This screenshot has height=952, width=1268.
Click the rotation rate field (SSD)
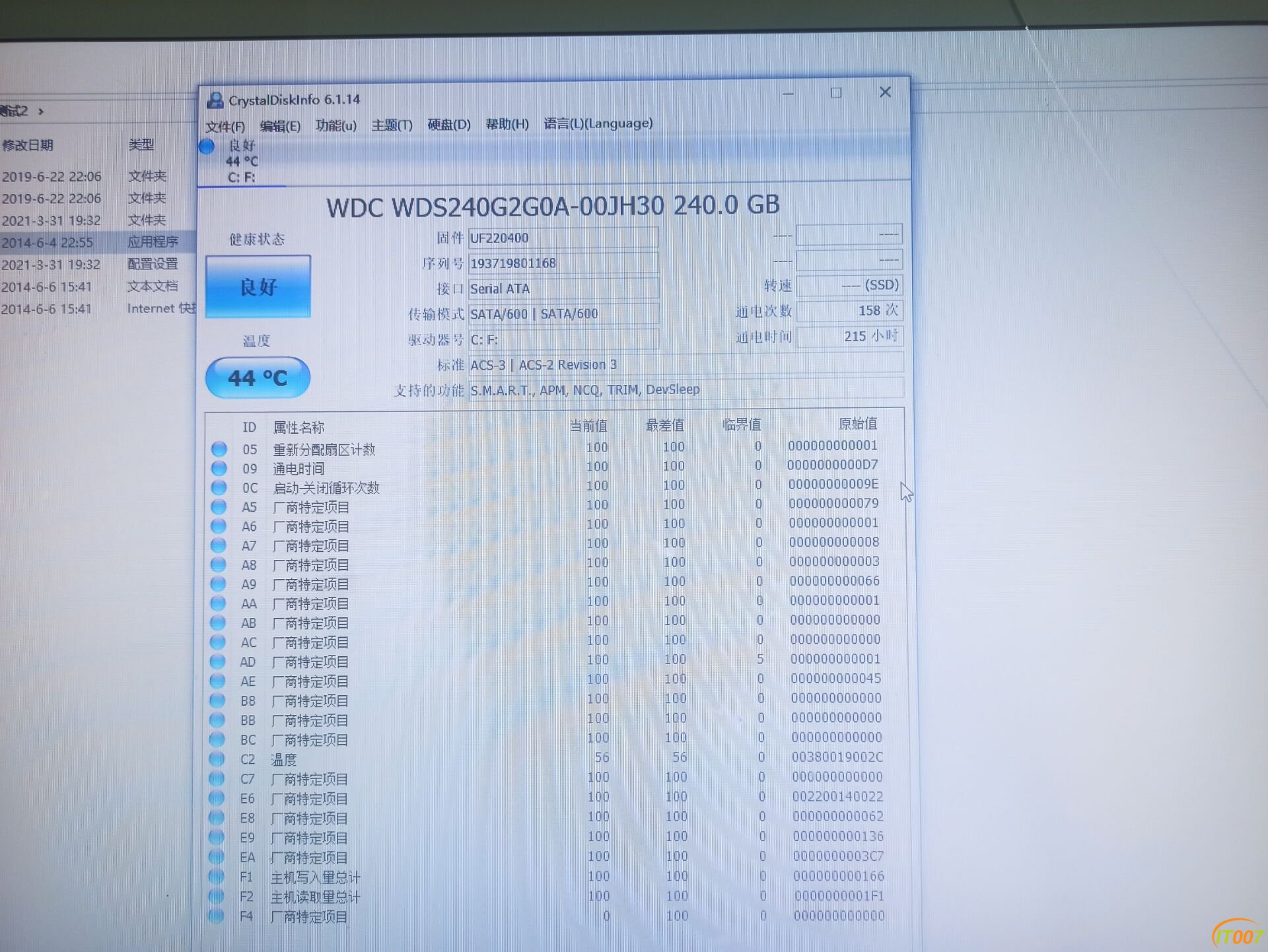pyautogui.click(x=849, y=285)
